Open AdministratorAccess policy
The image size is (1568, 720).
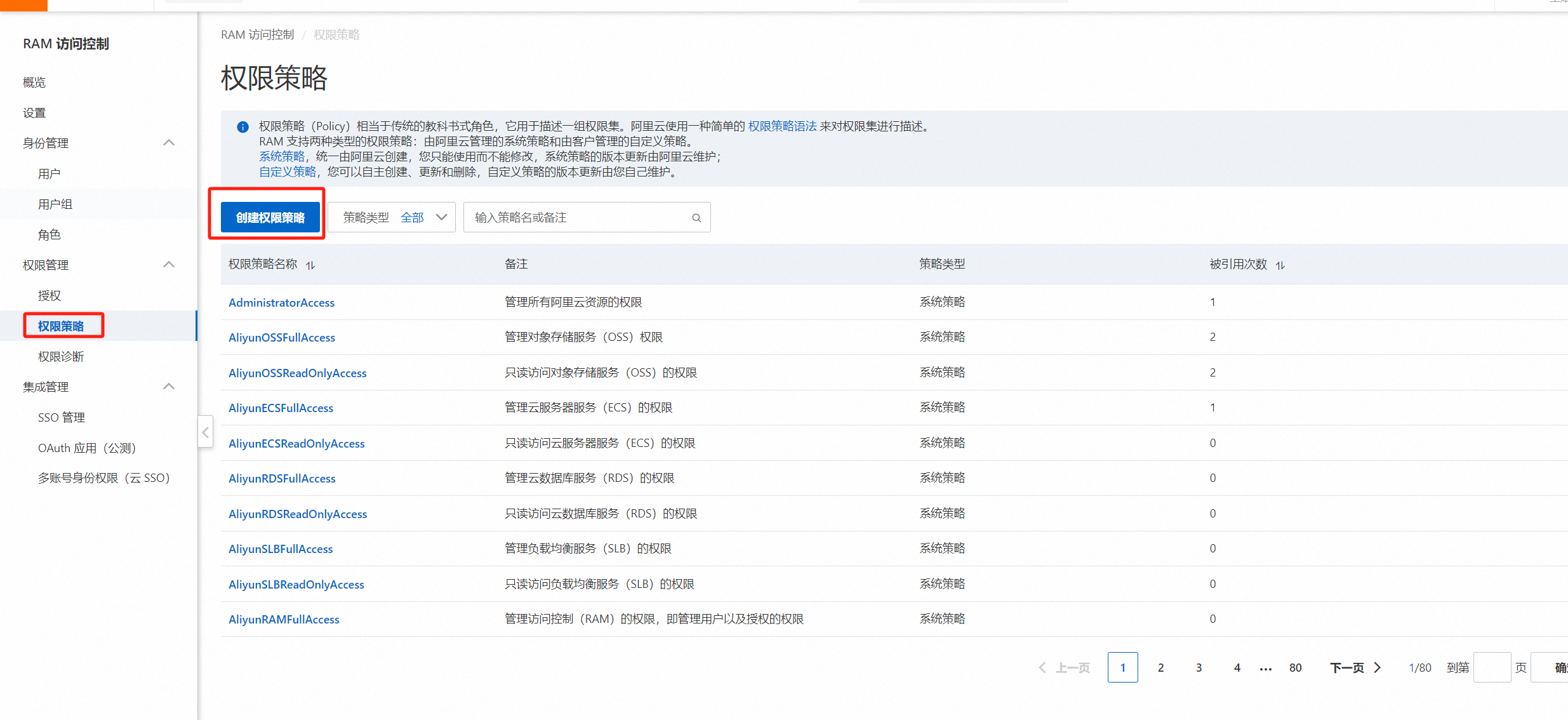click(x=281, y=303)
